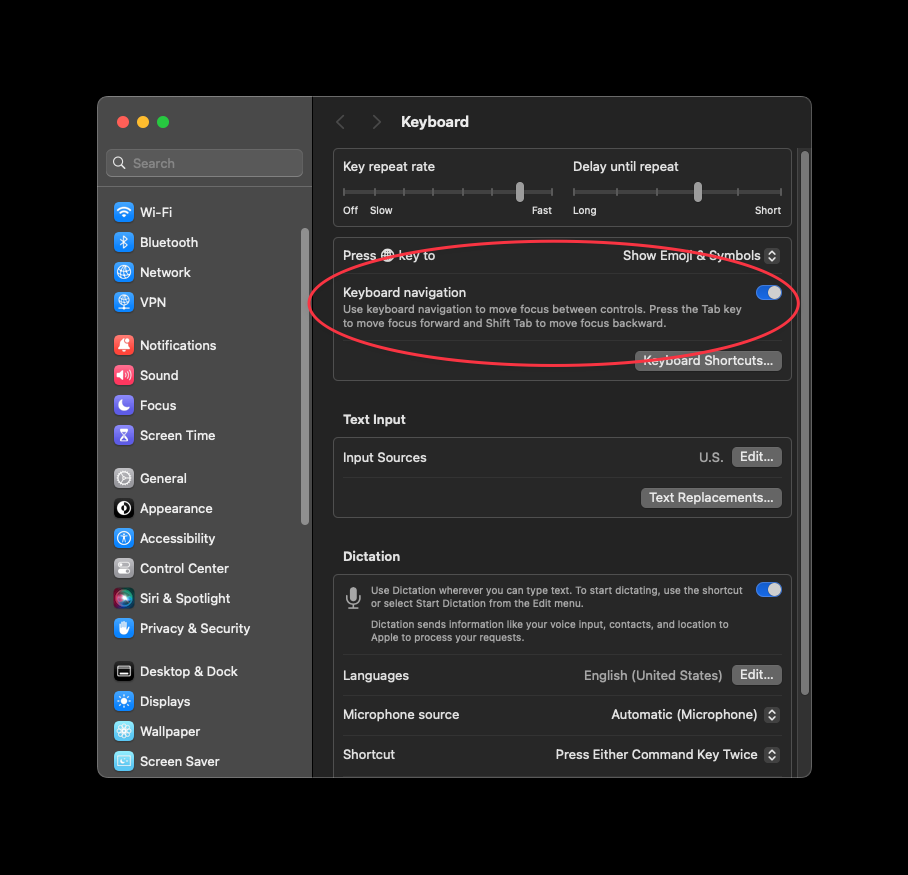The width and height of the screenshot is (908, 875).
Task: Select the Accessibility icon
Action: (123, 538)
